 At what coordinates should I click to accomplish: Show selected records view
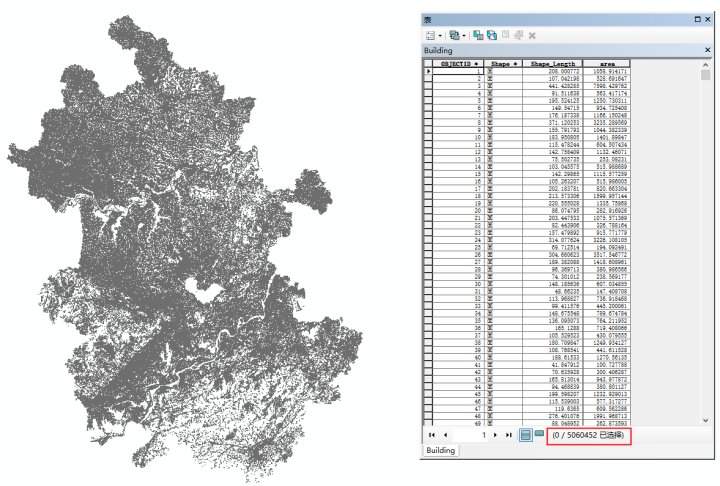[x=539, y=433]
